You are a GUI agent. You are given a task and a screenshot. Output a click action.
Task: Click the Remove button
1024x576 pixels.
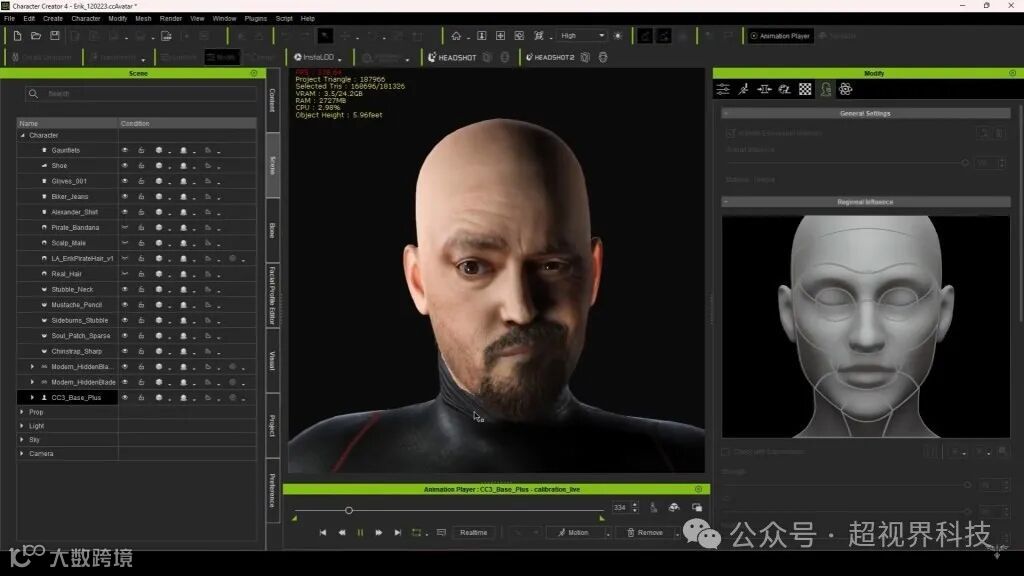pos(645,533)
